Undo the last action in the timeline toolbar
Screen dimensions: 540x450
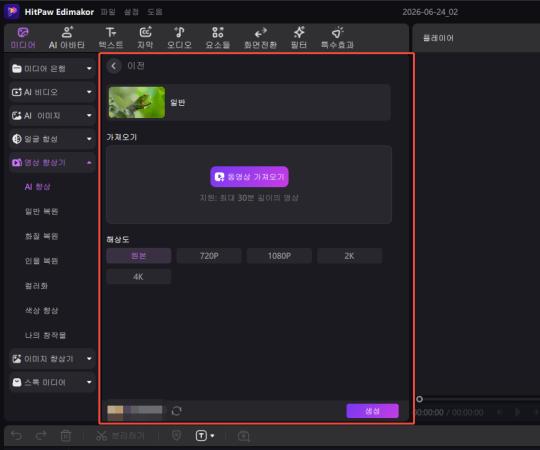point(16,436)
